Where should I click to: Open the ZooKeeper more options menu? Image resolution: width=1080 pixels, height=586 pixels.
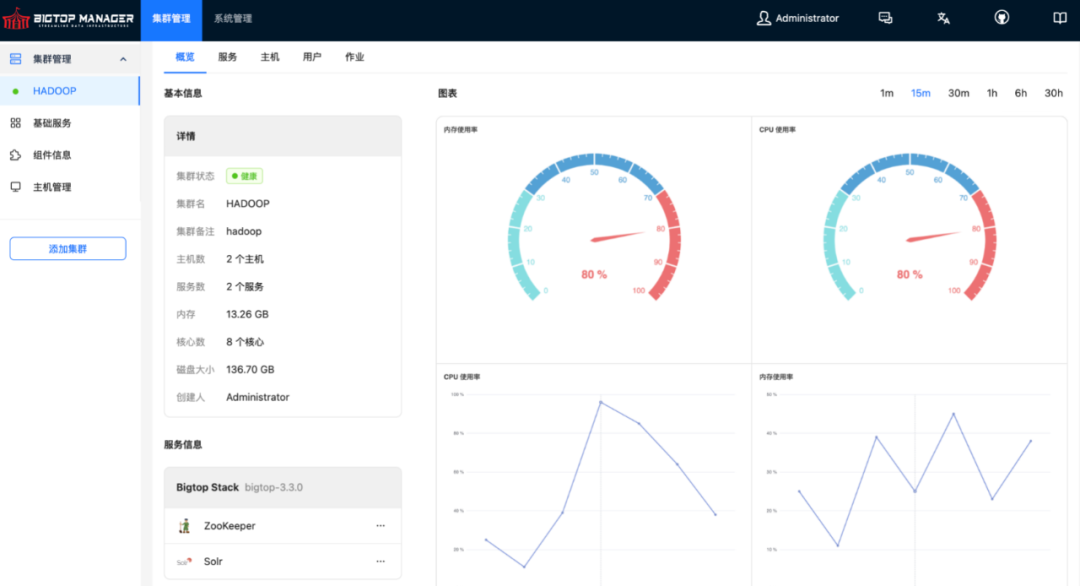tap(380, 526)
